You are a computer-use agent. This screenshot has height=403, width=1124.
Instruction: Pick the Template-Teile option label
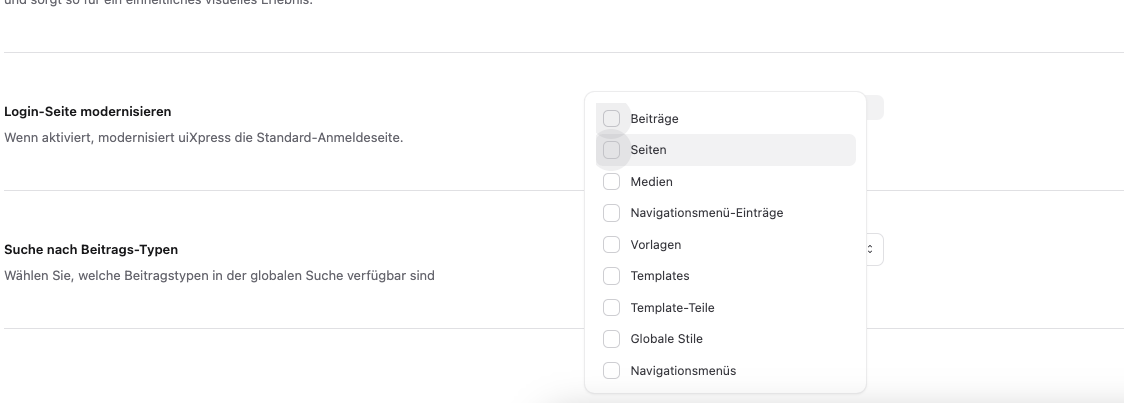pyautogui.click(x=672, y=308)
